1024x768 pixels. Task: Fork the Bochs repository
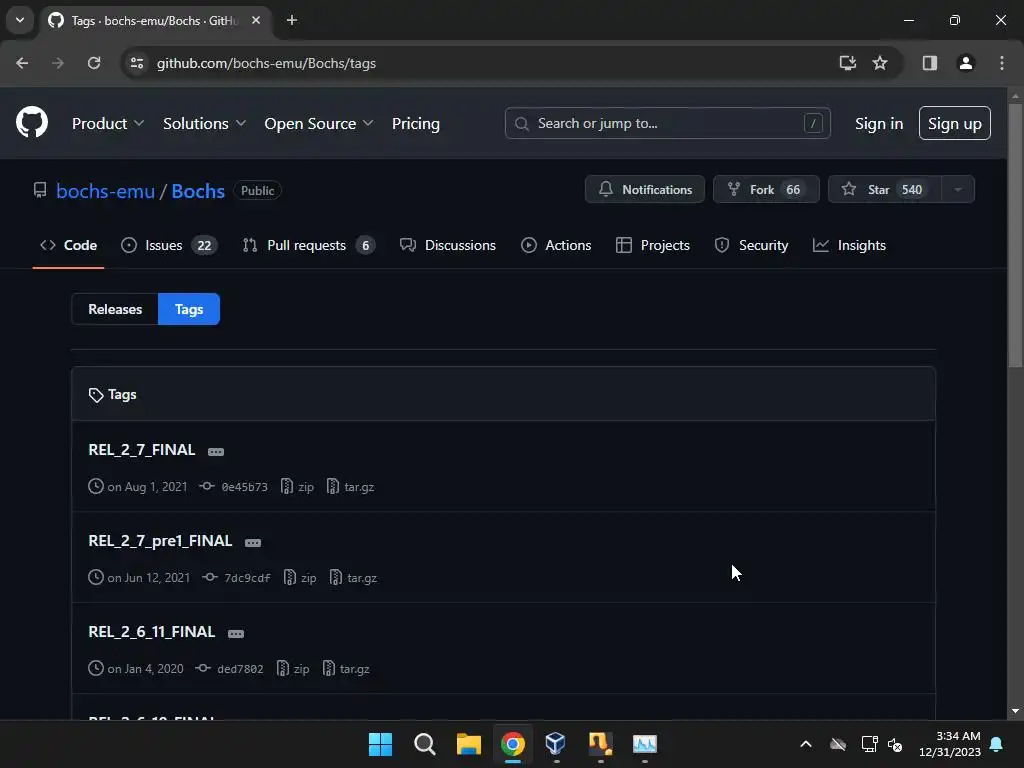pyautogui.click(x=766, y=189)
